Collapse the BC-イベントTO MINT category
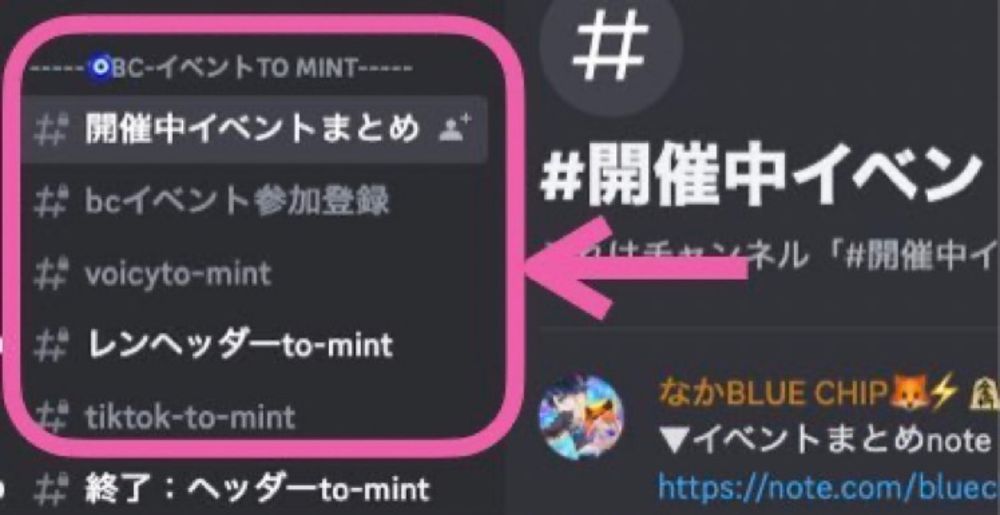Image resolution: width=1000 pixels, height=515 pixels. click(221, 68)
